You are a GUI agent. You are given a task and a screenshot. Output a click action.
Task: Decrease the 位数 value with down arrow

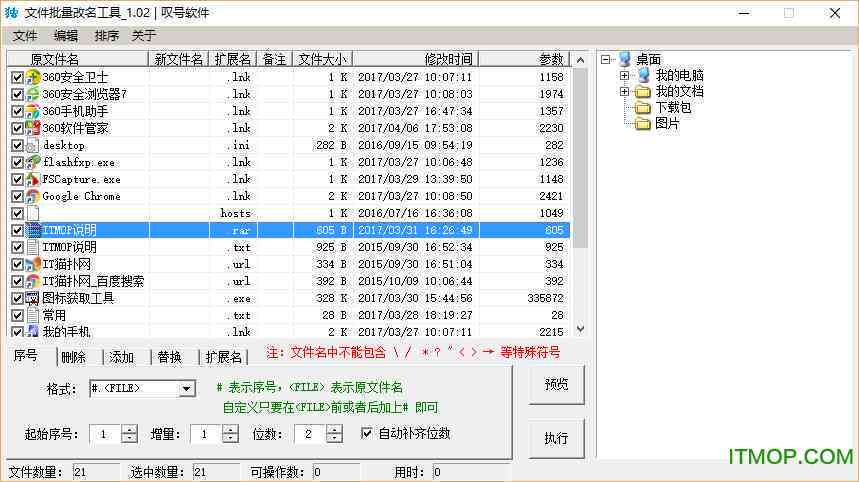(334, 439)
